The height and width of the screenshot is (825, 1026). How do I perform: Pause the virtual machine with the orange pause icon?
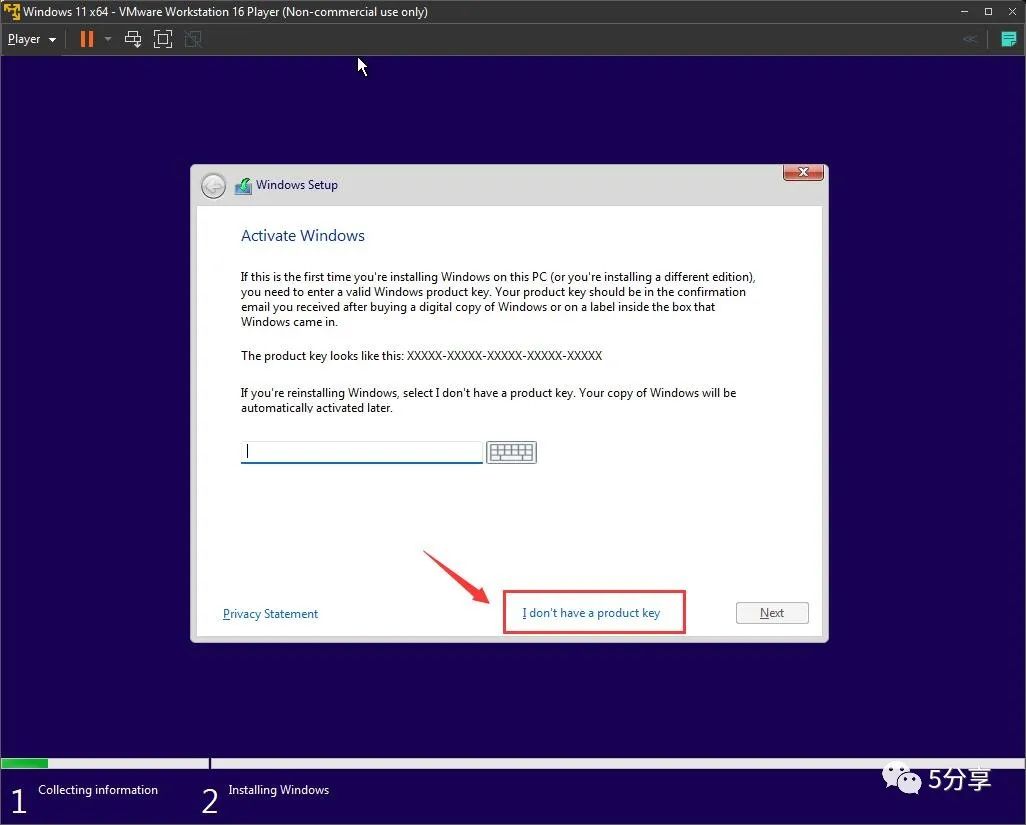pyautogui.click(x=86, y=39)
